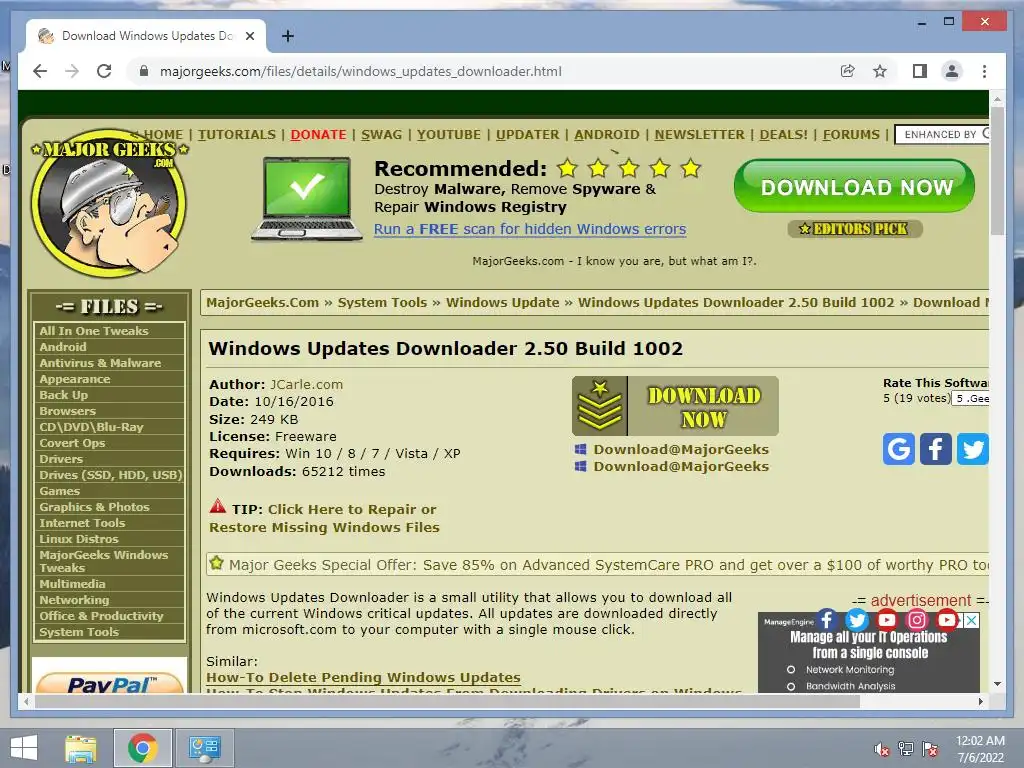The height and width of the screenshot is (768, 1024).
Task: Click the red warning triangle TIP icon
Action: click(217, 506)
